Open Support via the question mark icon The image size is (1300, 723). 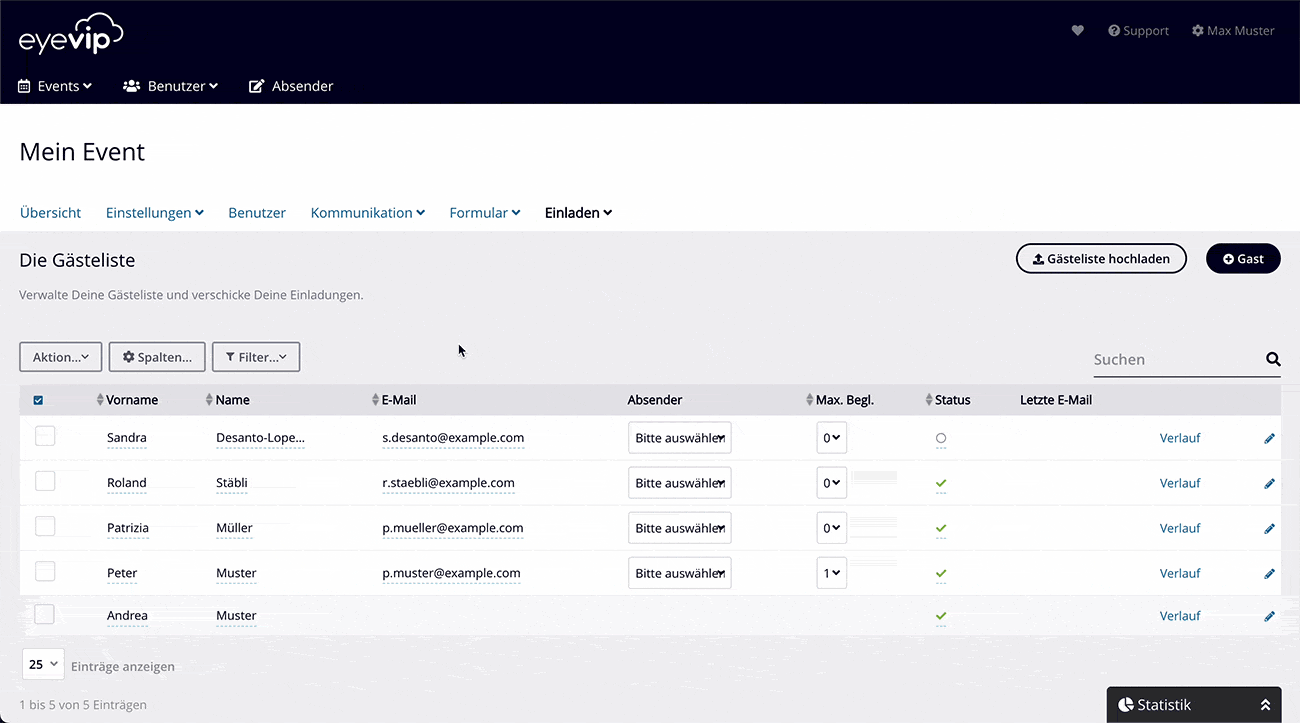point(1115,30)
